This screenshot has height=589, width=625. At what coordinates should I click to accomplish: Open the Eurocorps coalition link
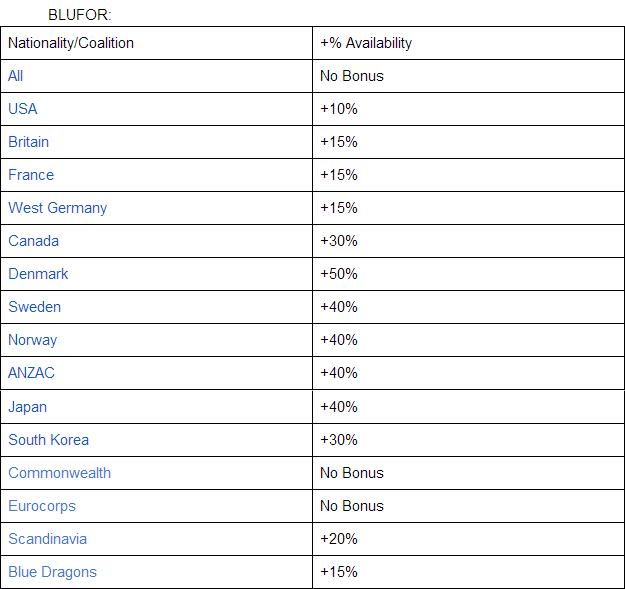tap(42, 506)
